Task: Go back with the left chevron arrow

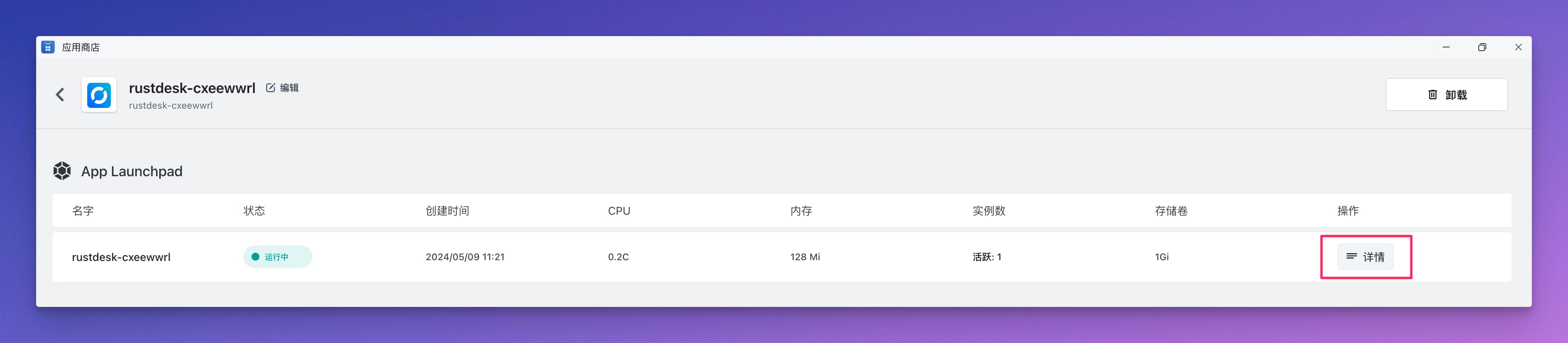Action: (x=60, y=94)
